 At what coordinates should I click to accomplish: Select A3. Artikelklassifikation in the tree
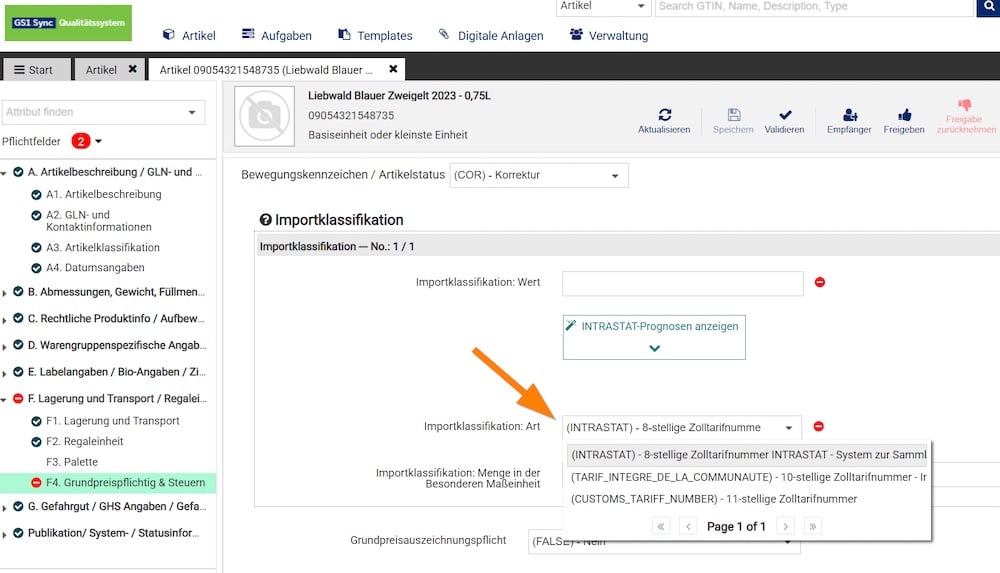(x=102, y=247)
